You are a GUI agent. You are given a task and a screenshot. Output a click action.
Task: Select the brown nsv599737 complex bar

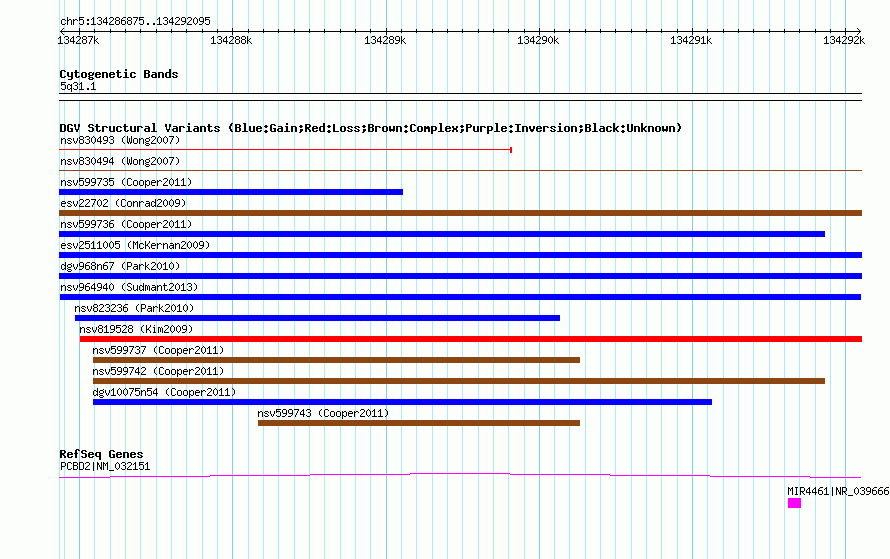337,360
